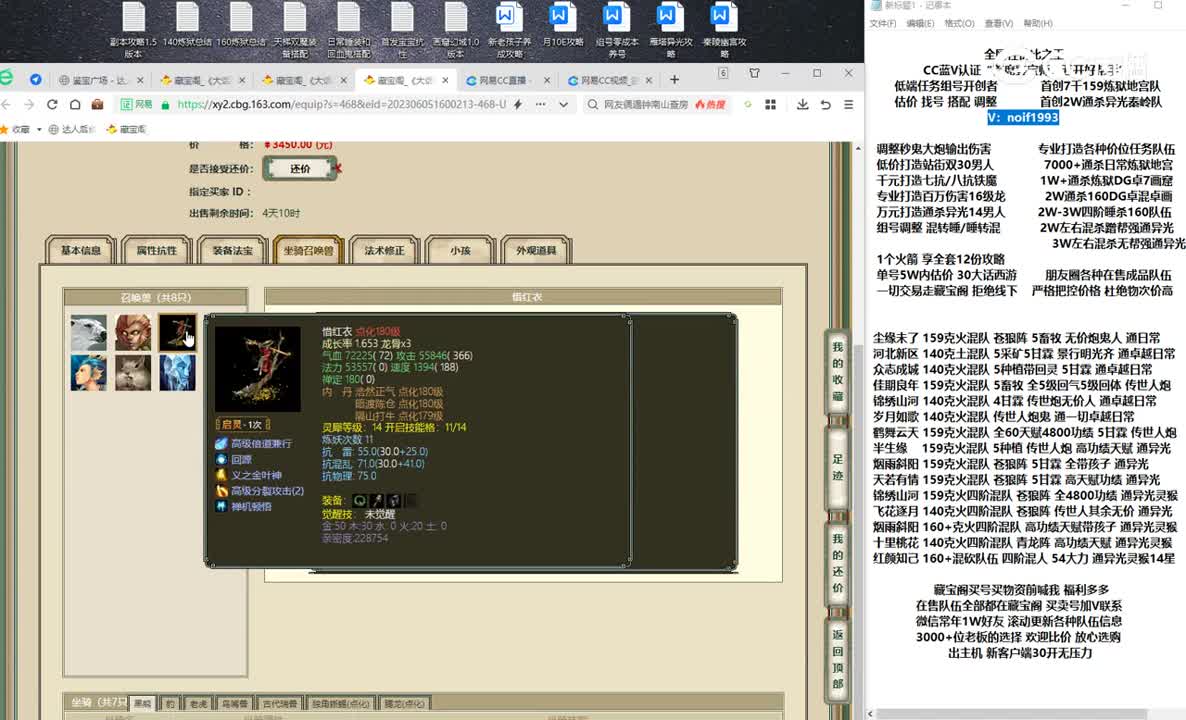Click the first green ring equipment icon
The height and width of the screenshot is (720, 1186).
360,500
